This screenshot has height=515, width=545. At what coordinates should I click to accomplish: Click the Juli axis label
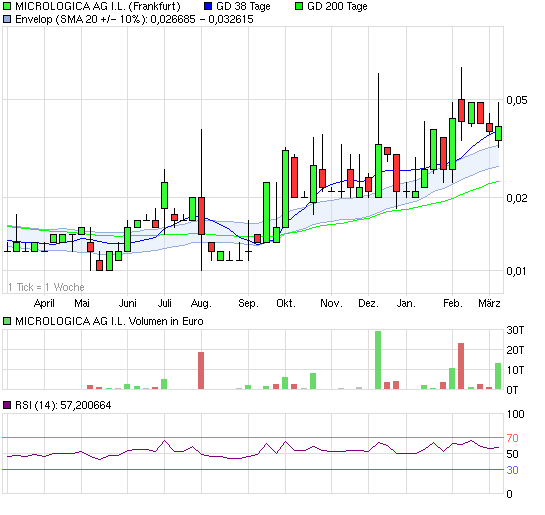click(164, 303)
